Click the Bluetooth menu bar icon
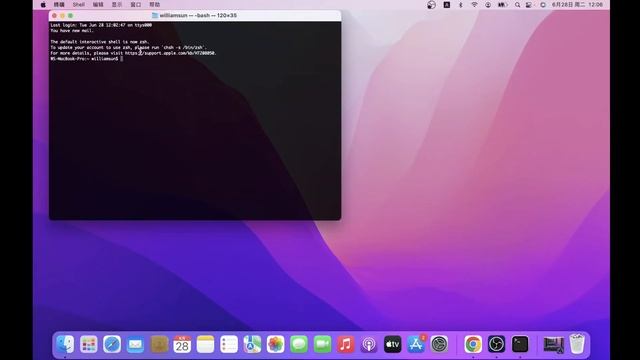The height and width of the screenshot is (360, 640). click(461, 4)
